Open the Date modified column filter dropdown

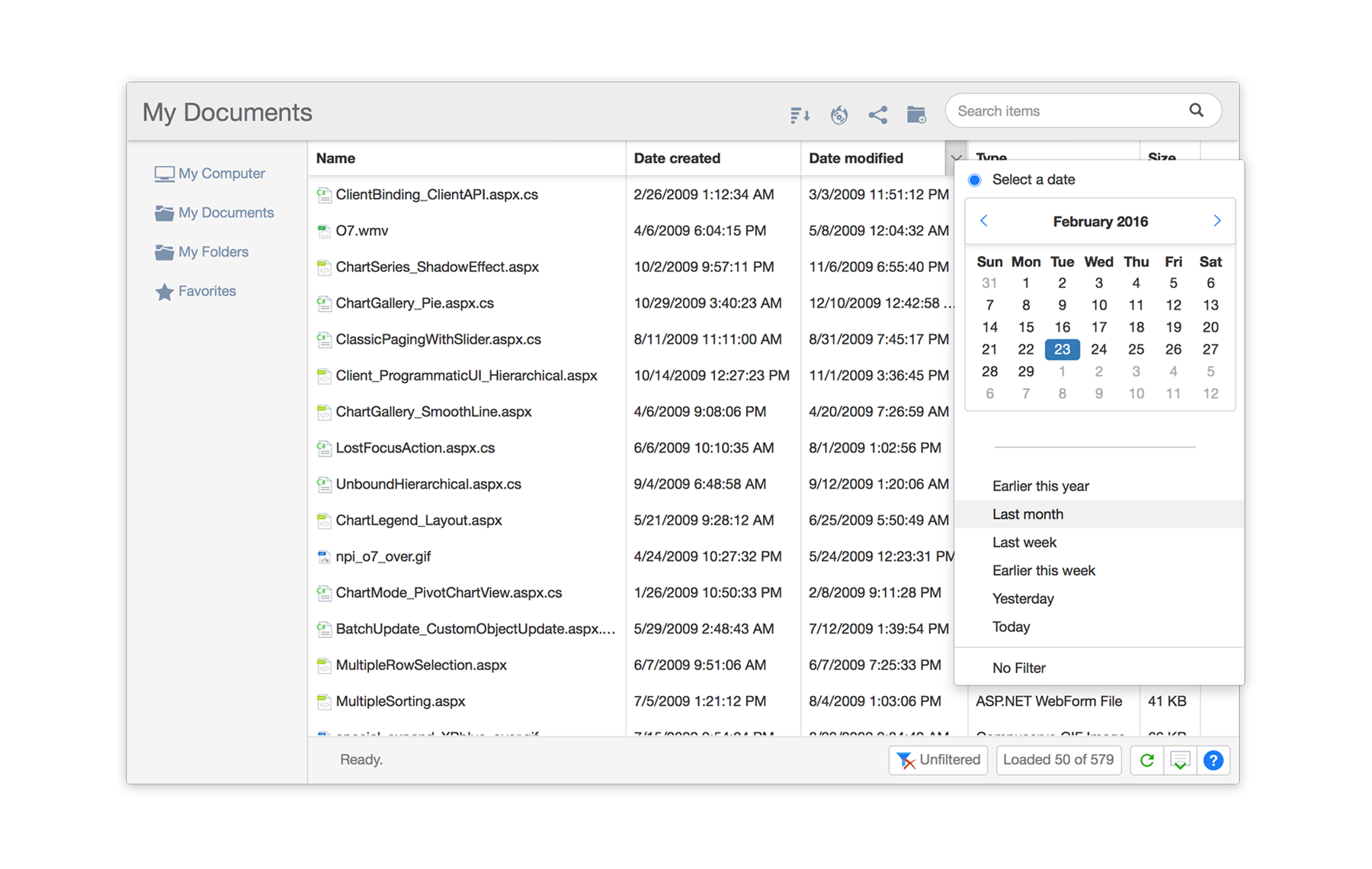[956, 157]
